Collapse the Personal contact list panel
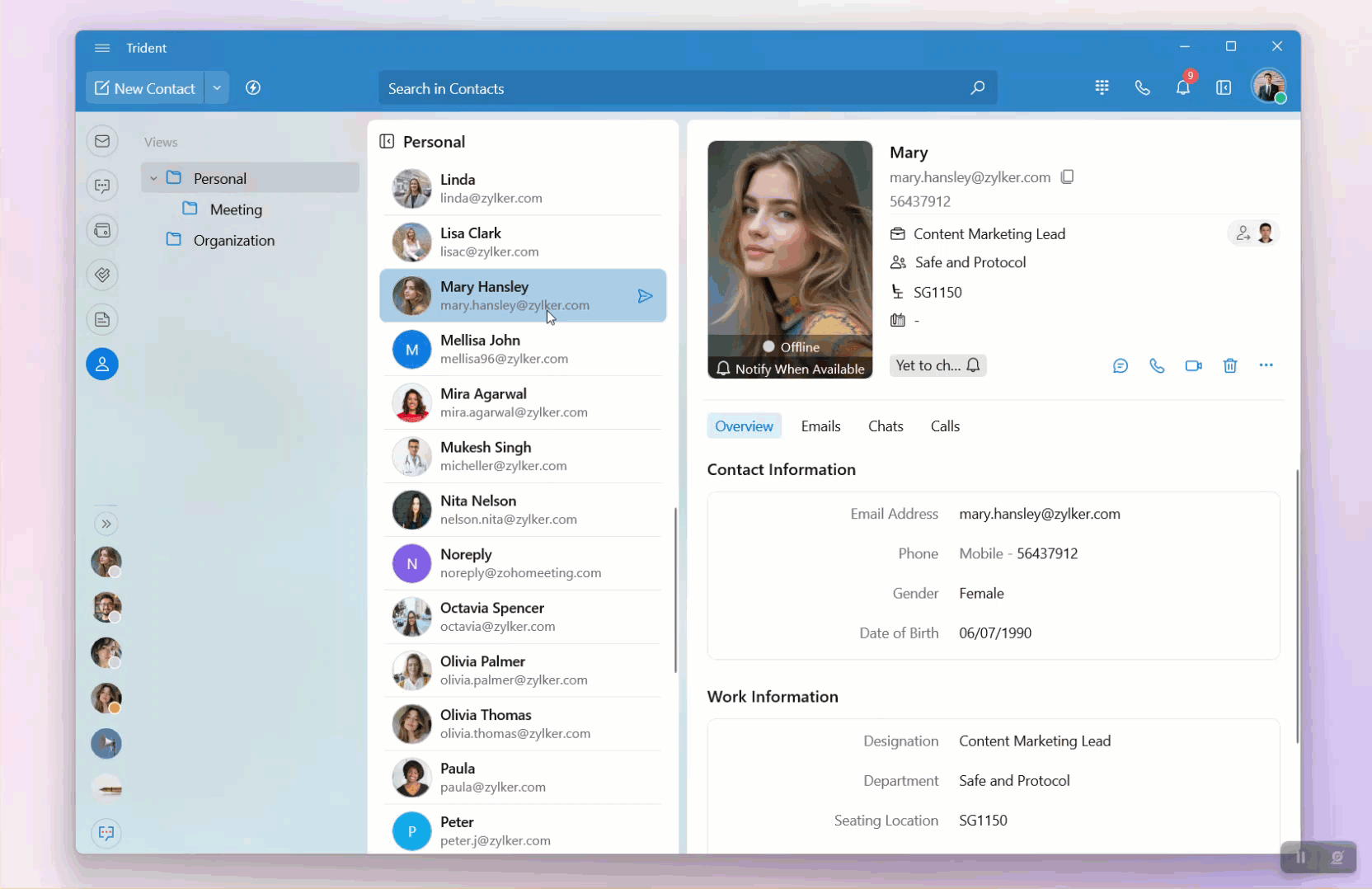 click(387, 141)
